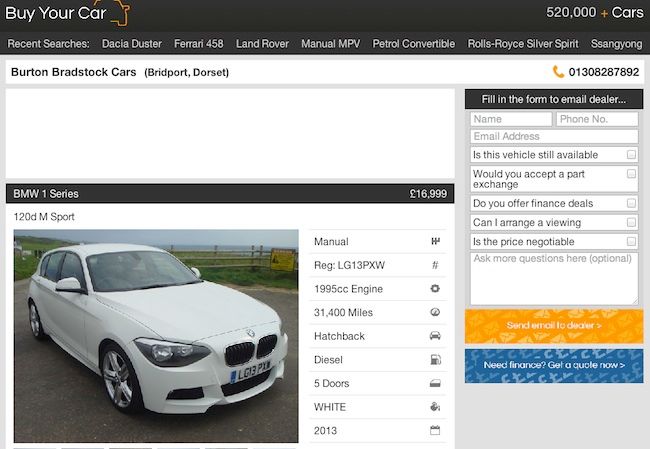Click the door icon beside 5 Doors
The width and height of the screenshot is (650, 449).
coord(435,383)
